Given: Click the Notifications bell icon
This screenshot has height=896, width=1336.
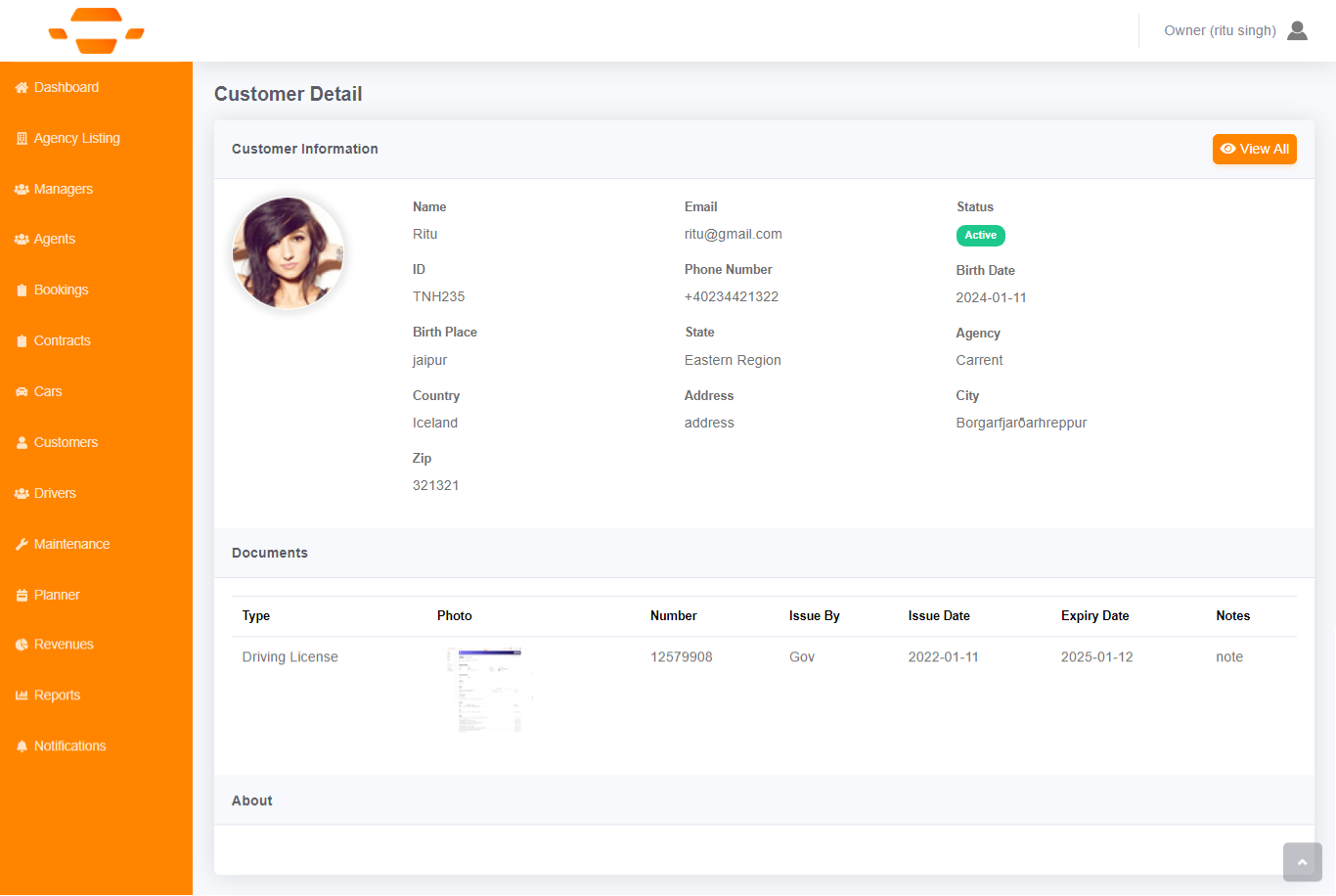Looking at the screenshot, I should click(x=22, y=746).
